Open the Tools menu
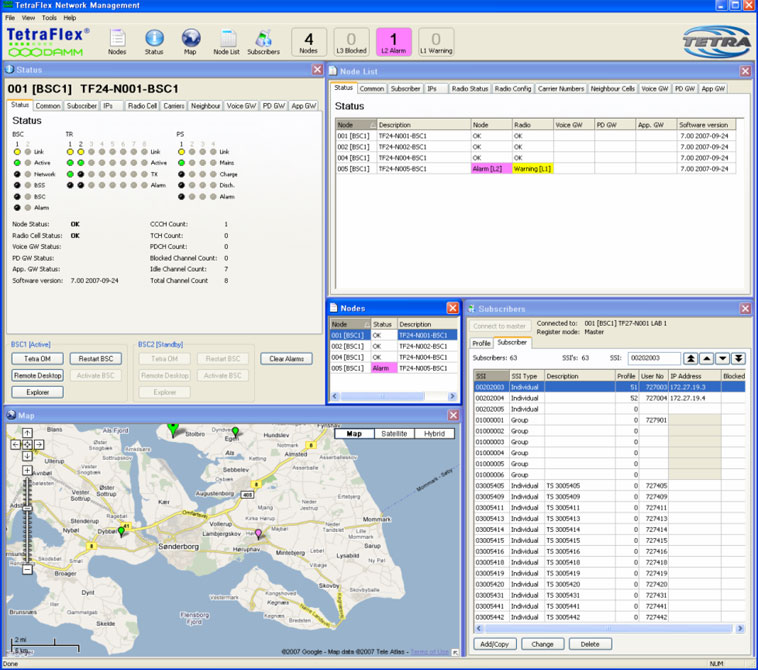This screenshot has height=670, width=758. pyautogui.click(x=49, y=18)
